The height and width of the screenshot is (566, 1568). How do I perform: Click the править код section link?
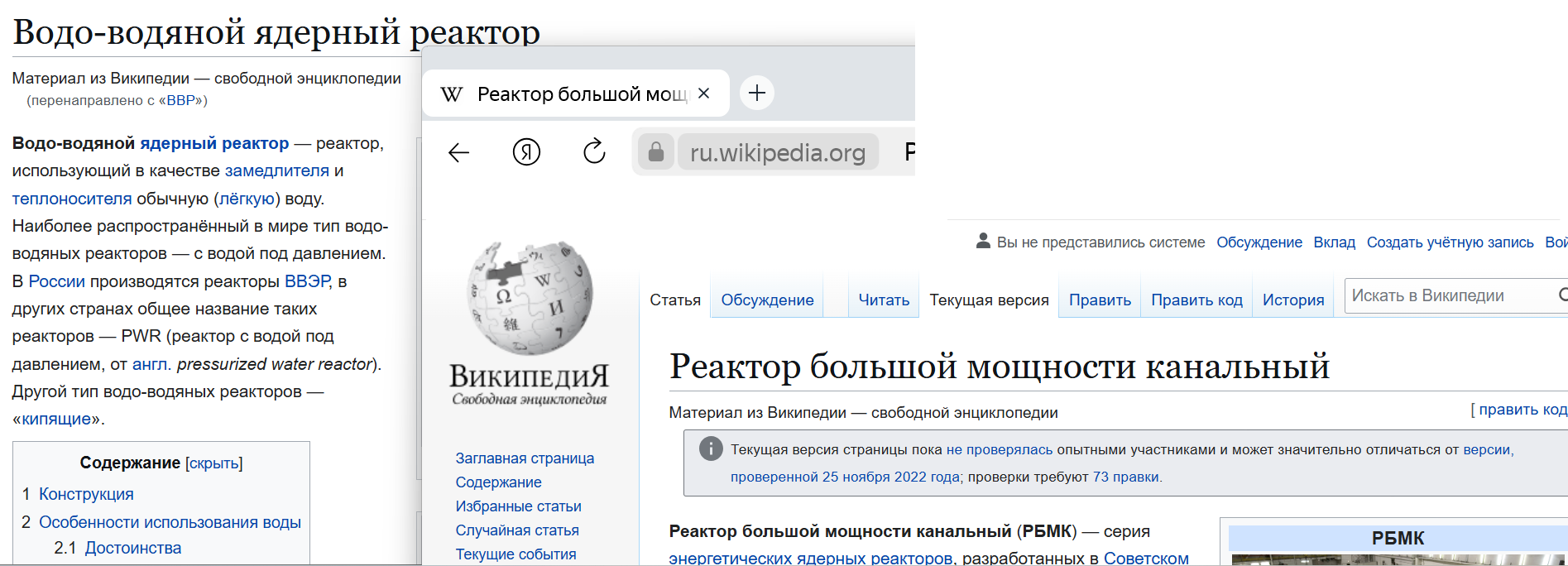[1522, 410]
